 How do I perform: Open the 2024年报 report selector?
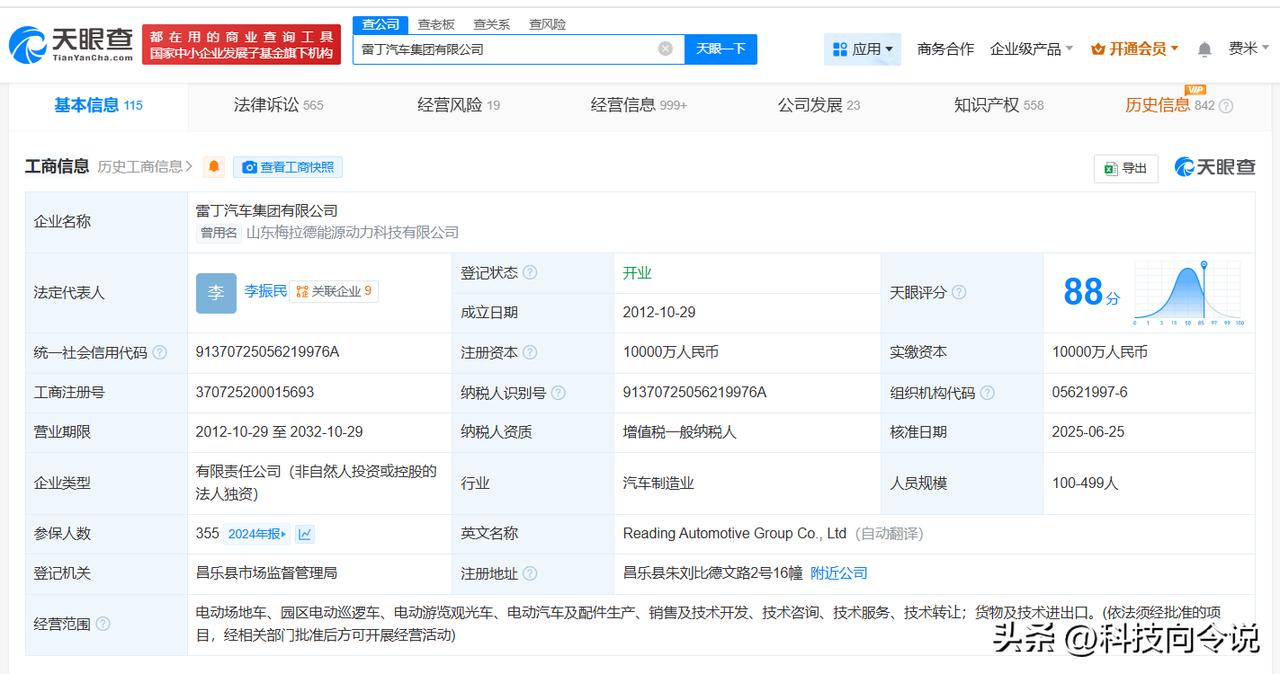point(257,534)
